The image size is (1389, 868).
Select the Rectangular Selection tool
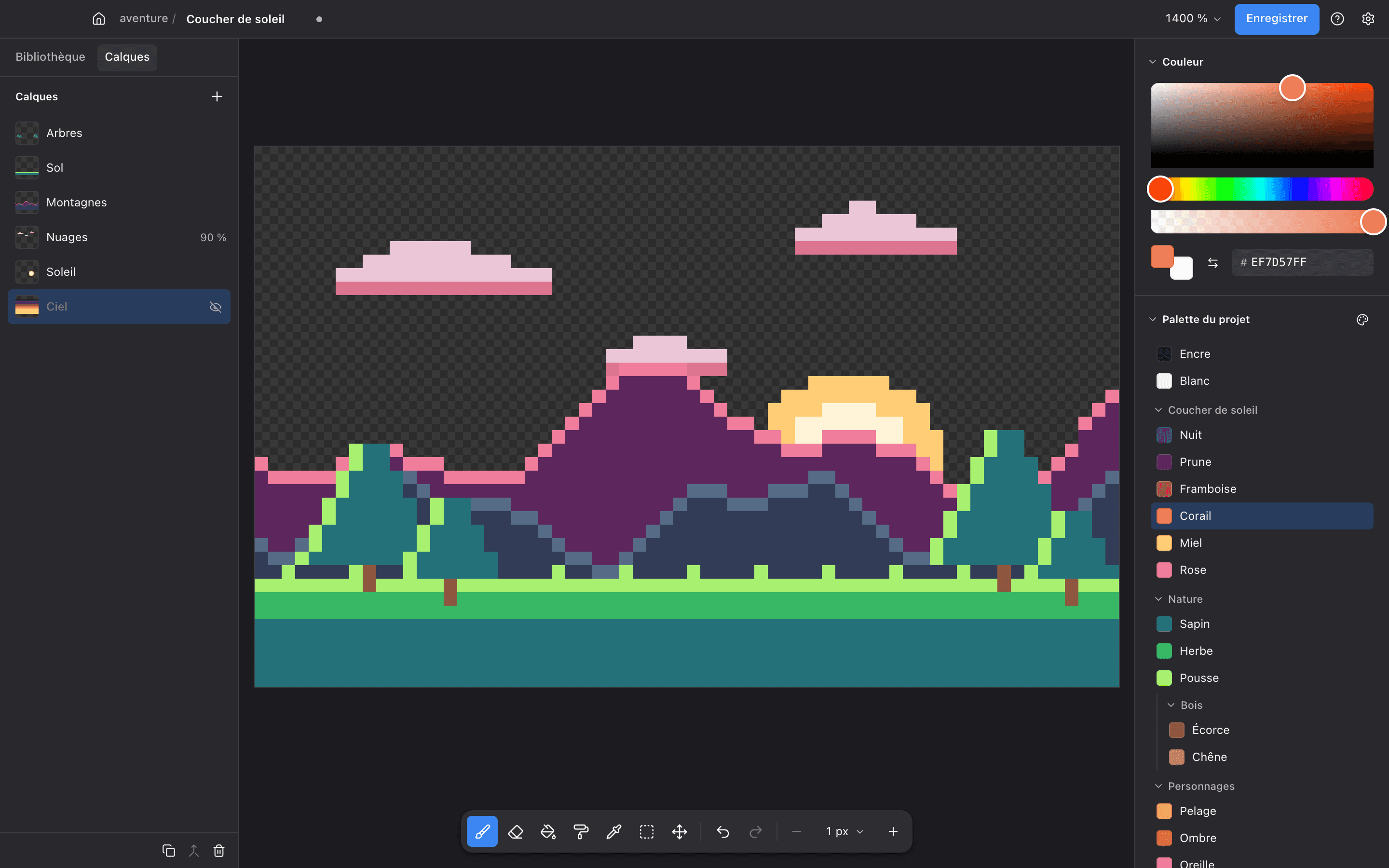pyautogui.click(x=647, y=831)
